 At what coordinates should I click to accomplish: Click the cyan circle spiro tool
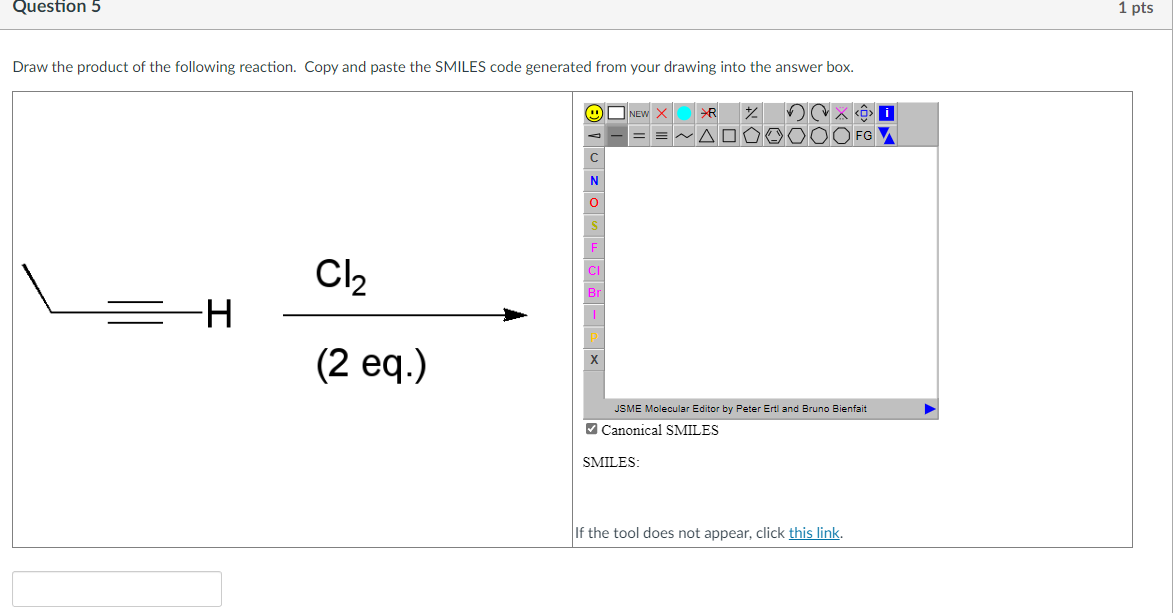pos(683,113)
